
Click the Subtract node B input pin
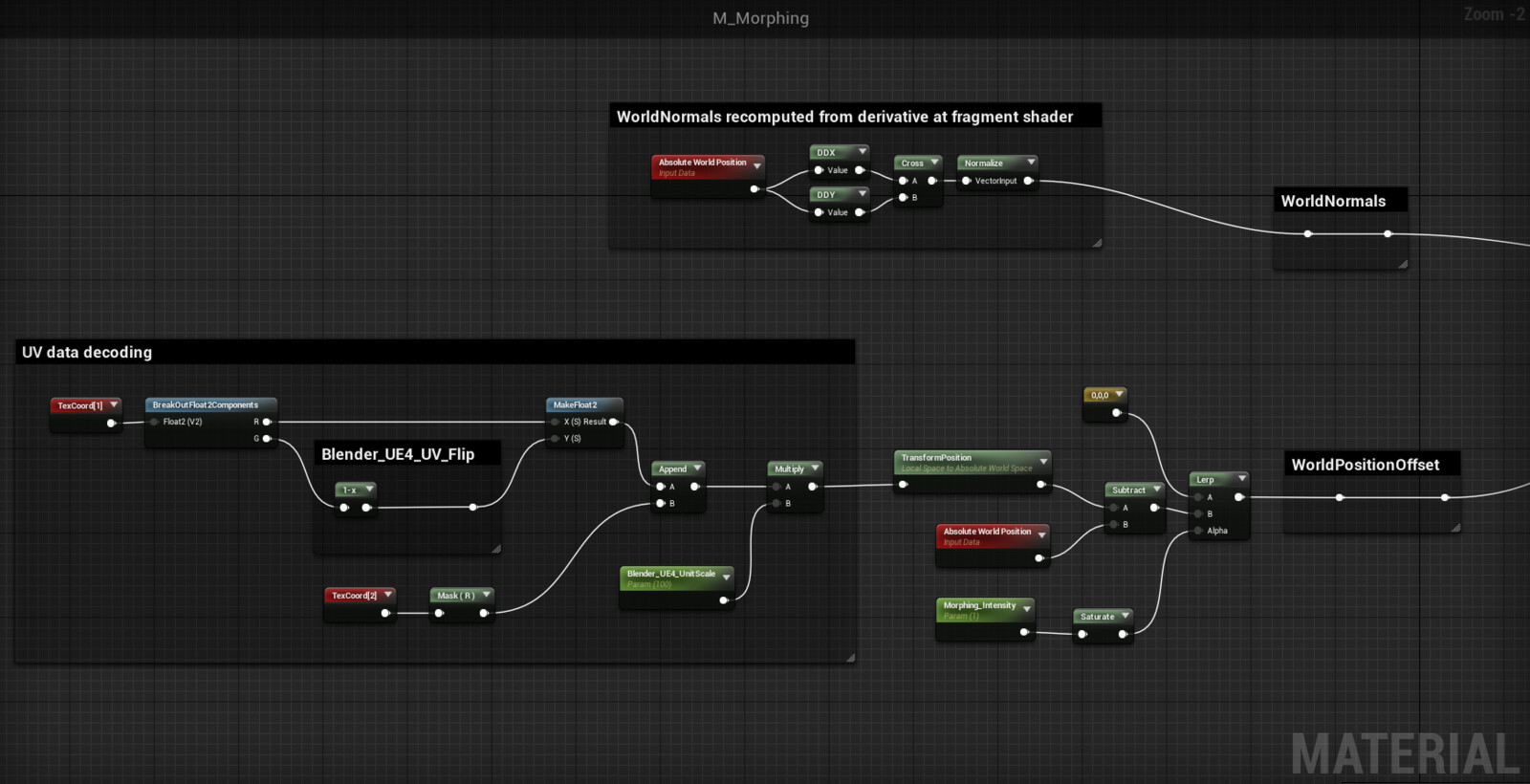pos(1114,524)
